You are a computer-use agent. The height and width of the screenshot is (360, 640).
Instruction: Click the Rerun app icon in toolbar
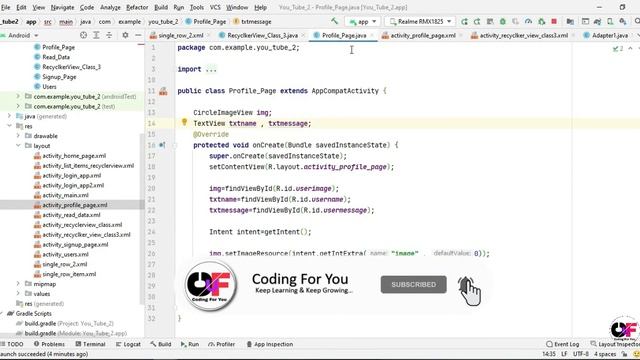point(464,22)
